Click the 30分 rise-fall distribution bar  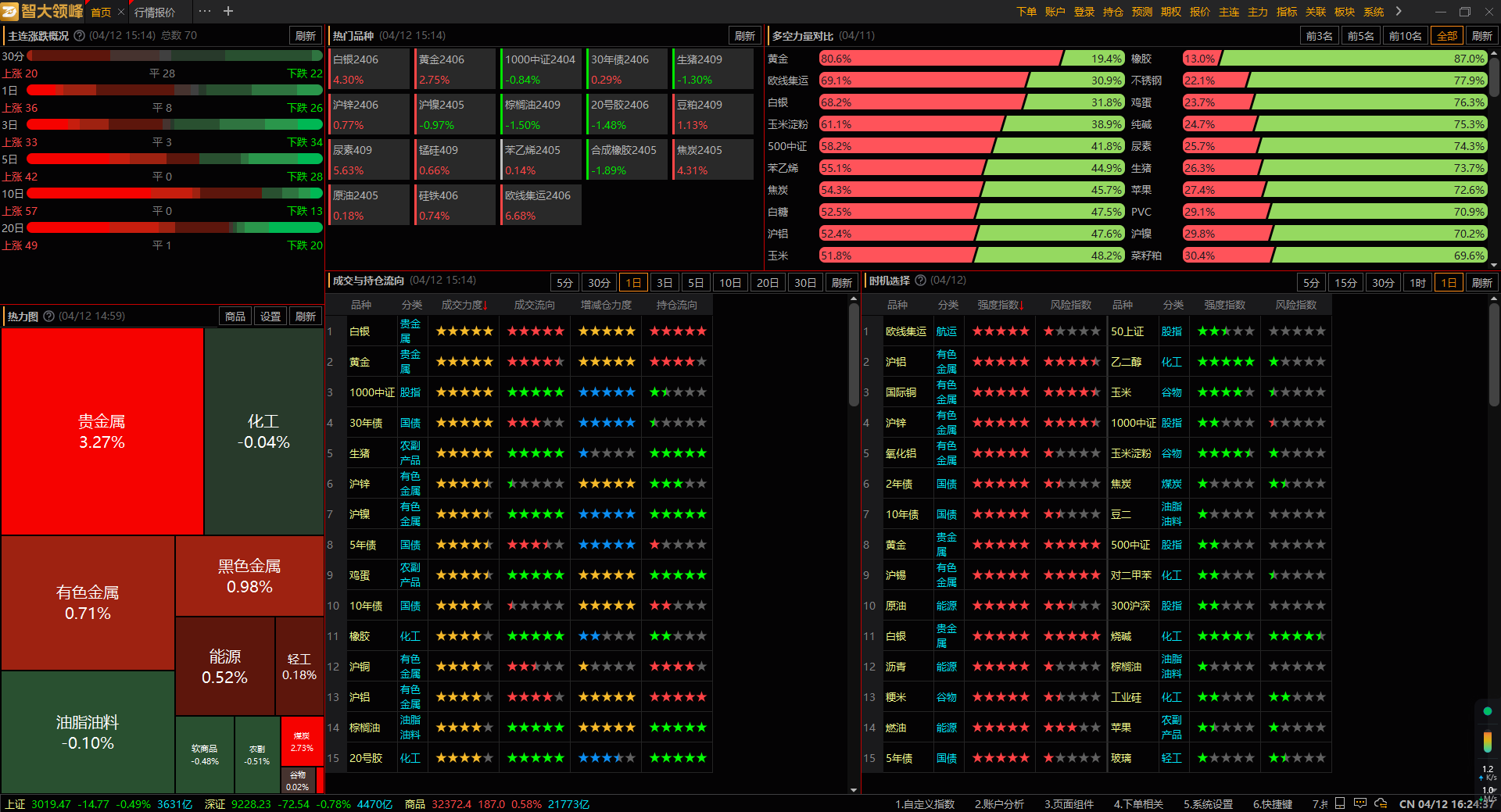pyautogui.click(x=175, y=55)
